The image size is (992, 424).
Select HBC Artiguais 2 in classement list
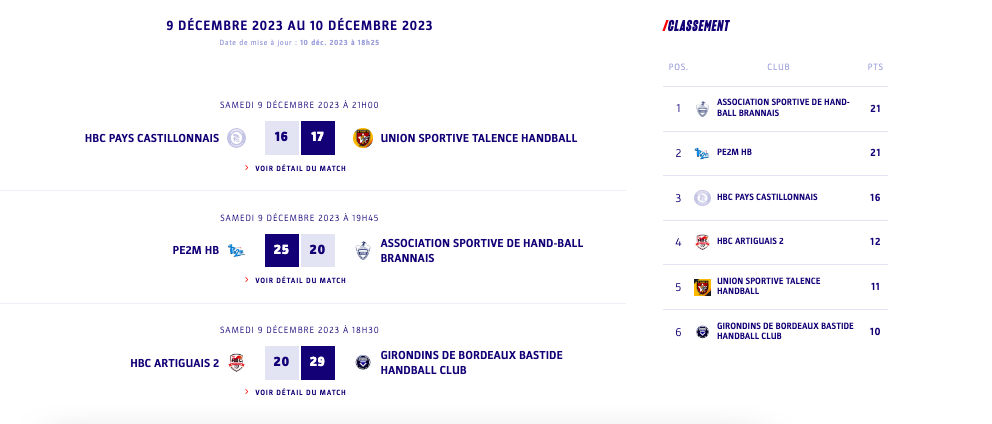pos(751,242)
